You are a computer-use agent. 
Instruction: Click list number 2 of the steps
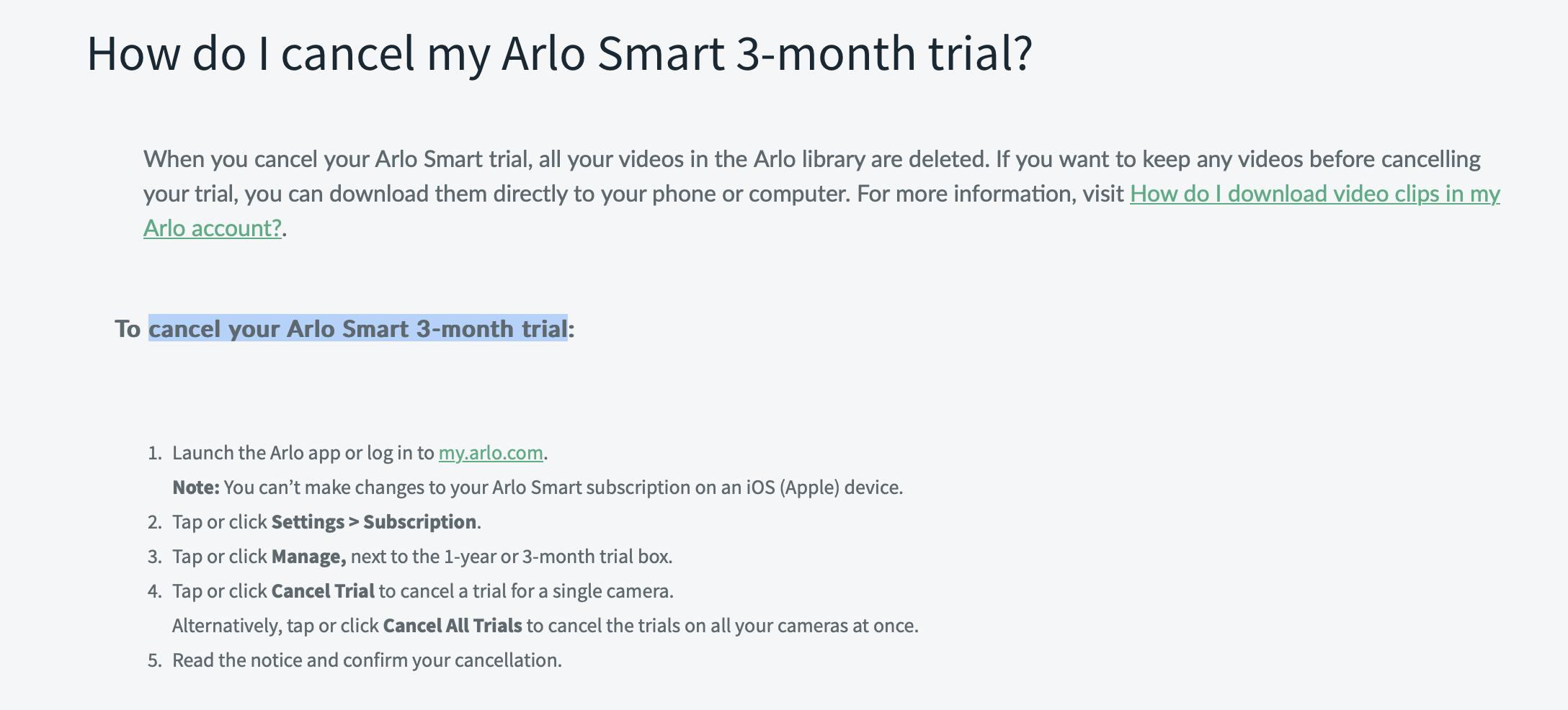tap(154, 522)
